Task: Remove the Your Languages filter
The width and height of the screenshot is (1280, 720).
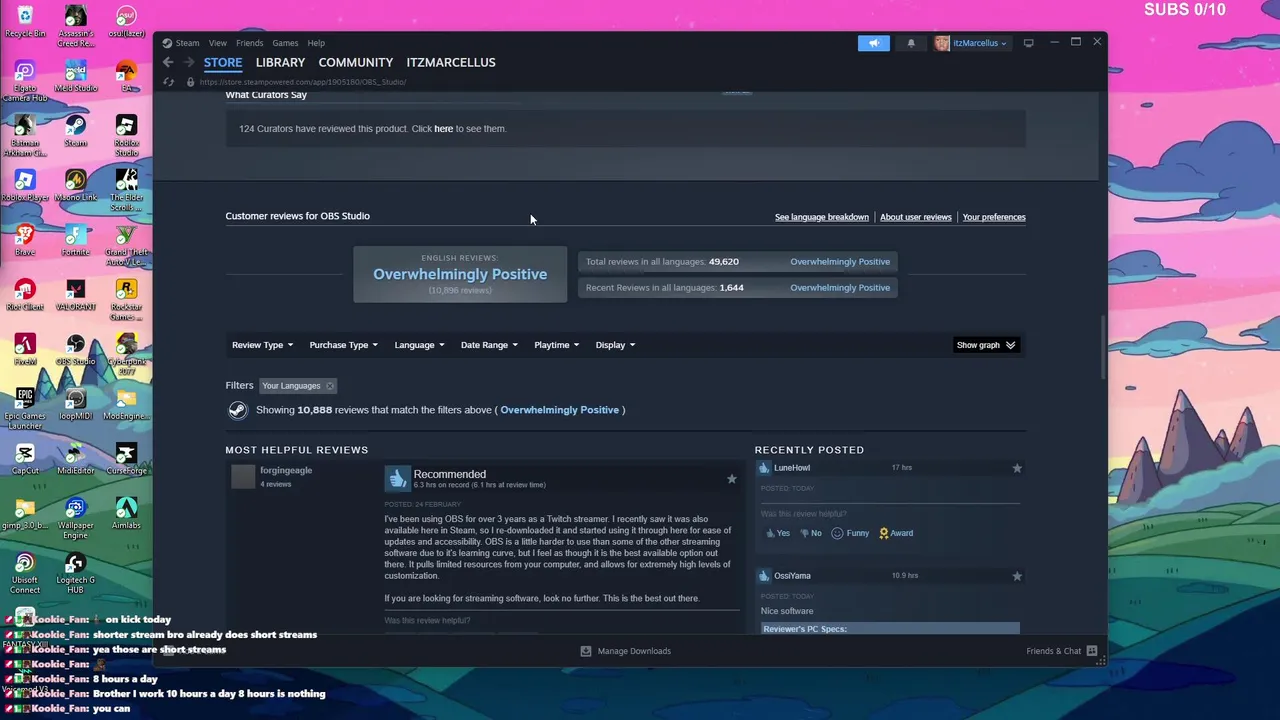Action: click(x=330, y=386)
